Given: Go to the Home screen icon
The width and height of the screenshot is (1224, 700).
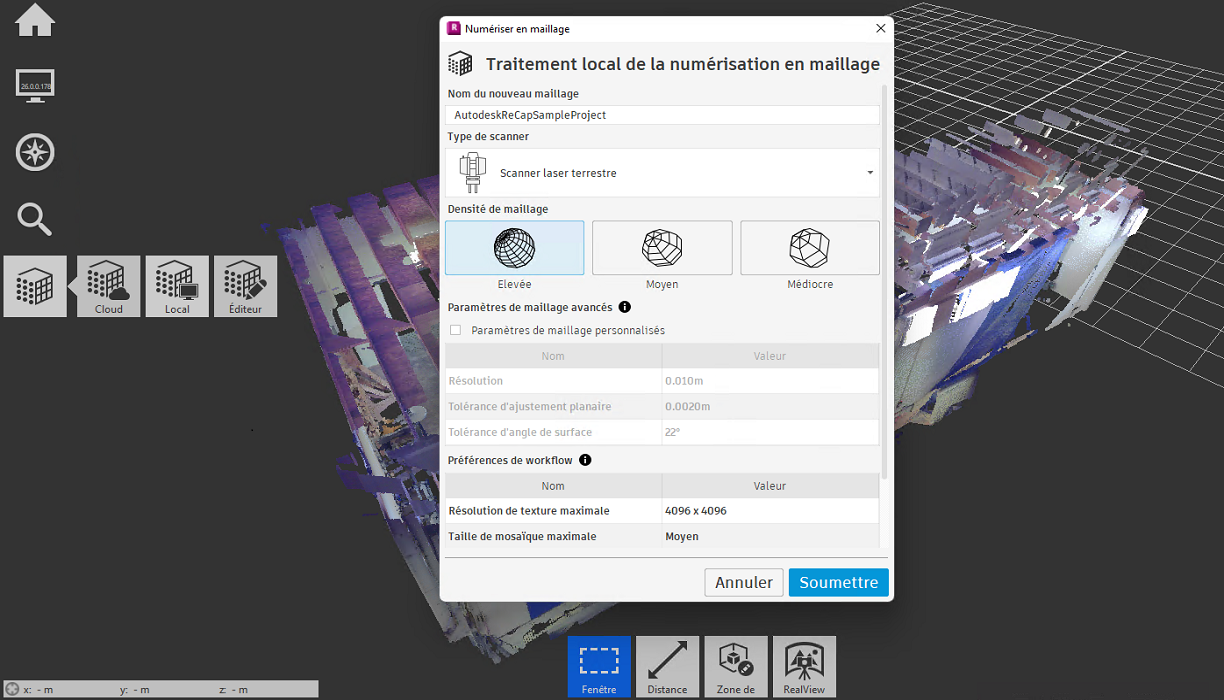Looking at the screenshot, I should [x=35, y=20].
